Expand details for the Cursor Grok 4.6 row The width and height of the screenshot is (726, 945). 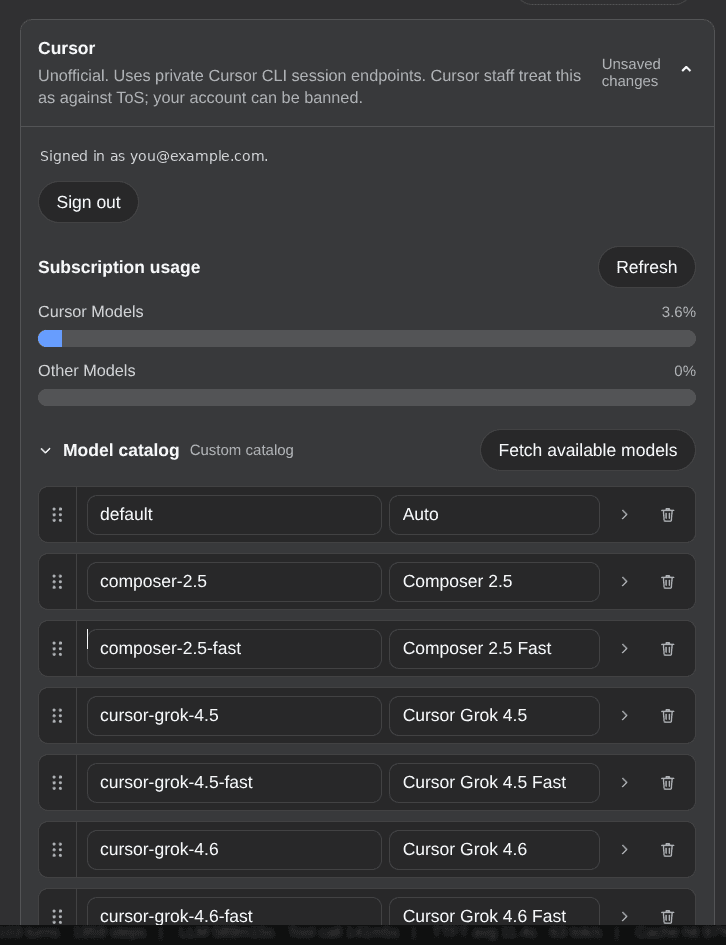coord(624,849)
